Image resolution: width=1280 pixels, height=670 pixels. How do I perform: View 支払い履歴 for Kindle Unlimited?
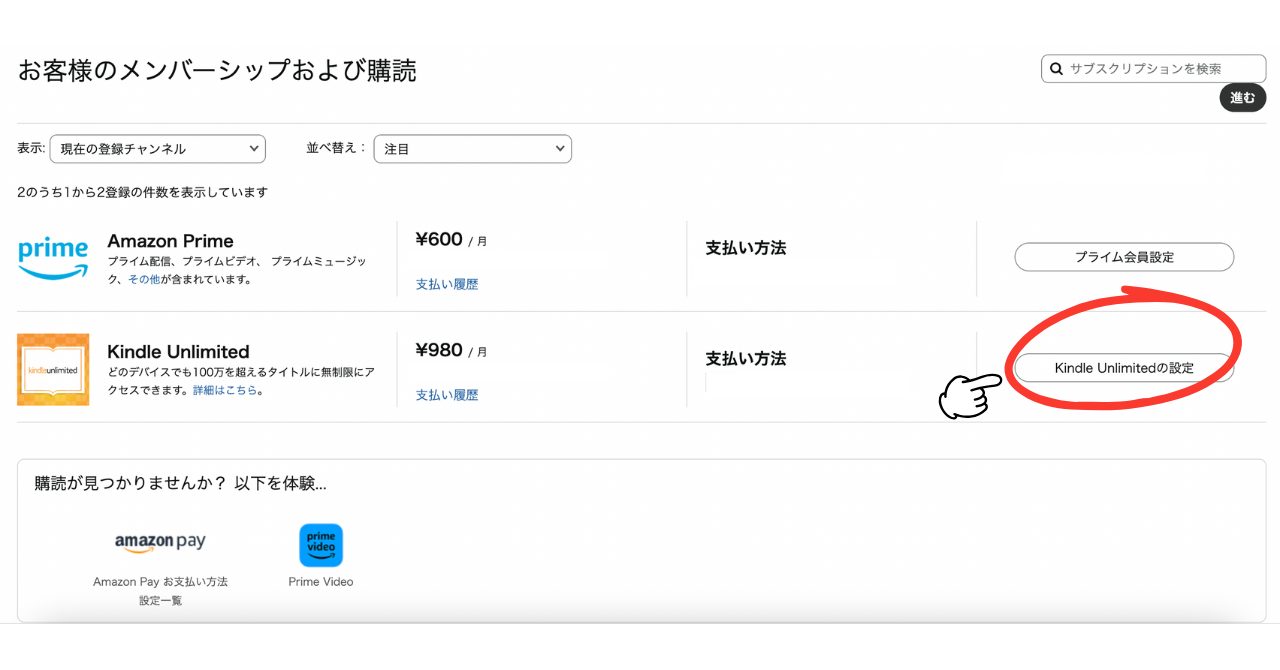tap(446, 395)
